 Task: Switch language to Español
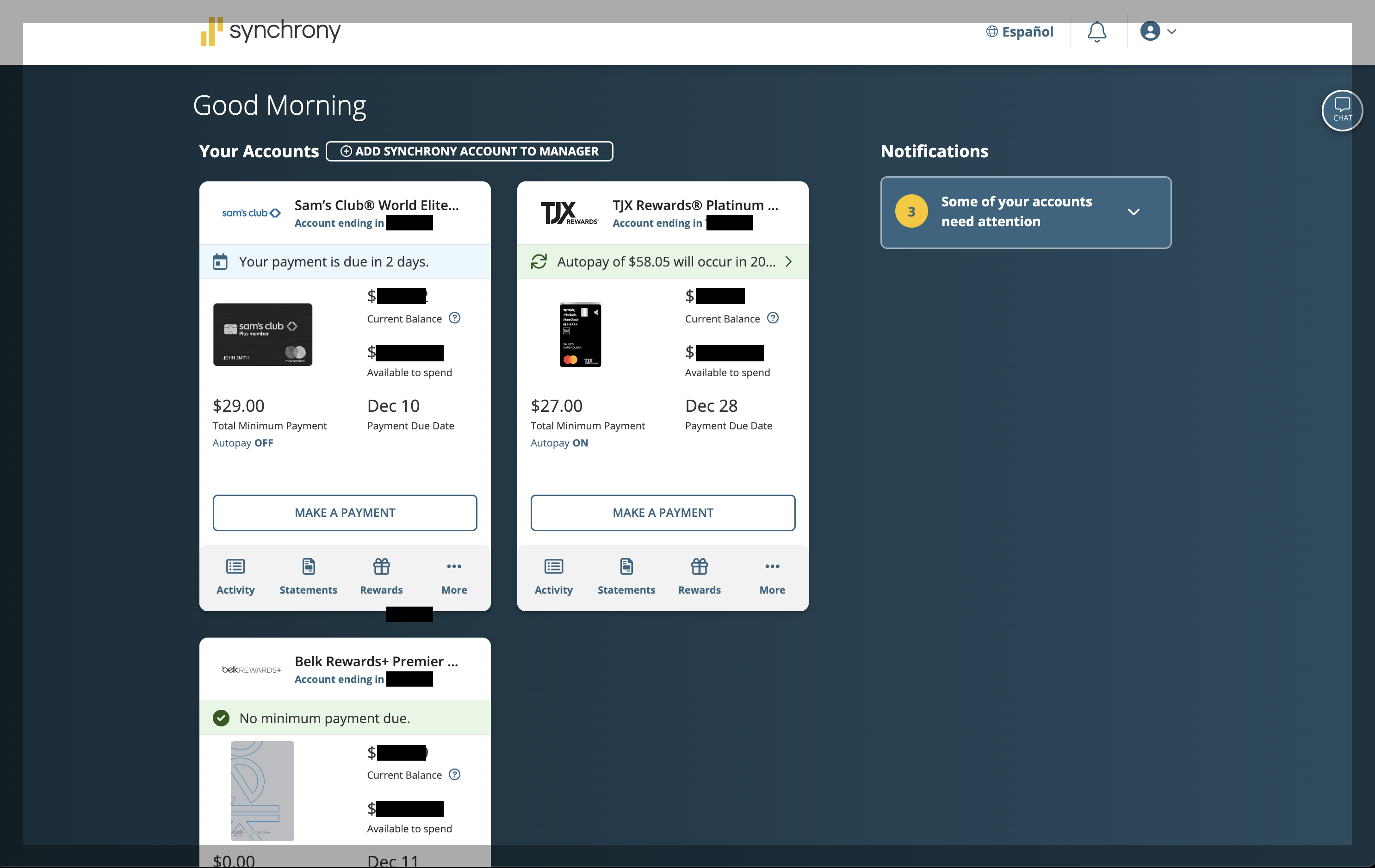tap(1020, 32)
